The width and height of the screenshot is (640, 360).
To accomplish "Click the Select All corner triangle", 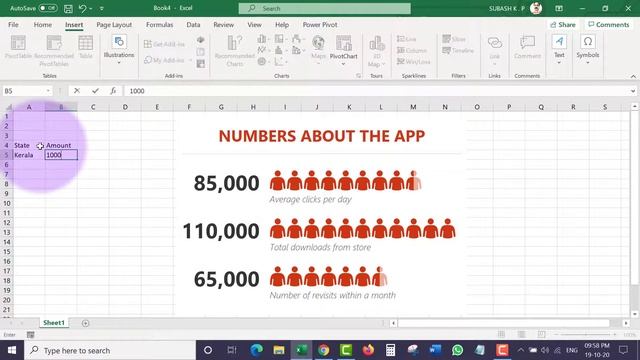I will 8,107.
